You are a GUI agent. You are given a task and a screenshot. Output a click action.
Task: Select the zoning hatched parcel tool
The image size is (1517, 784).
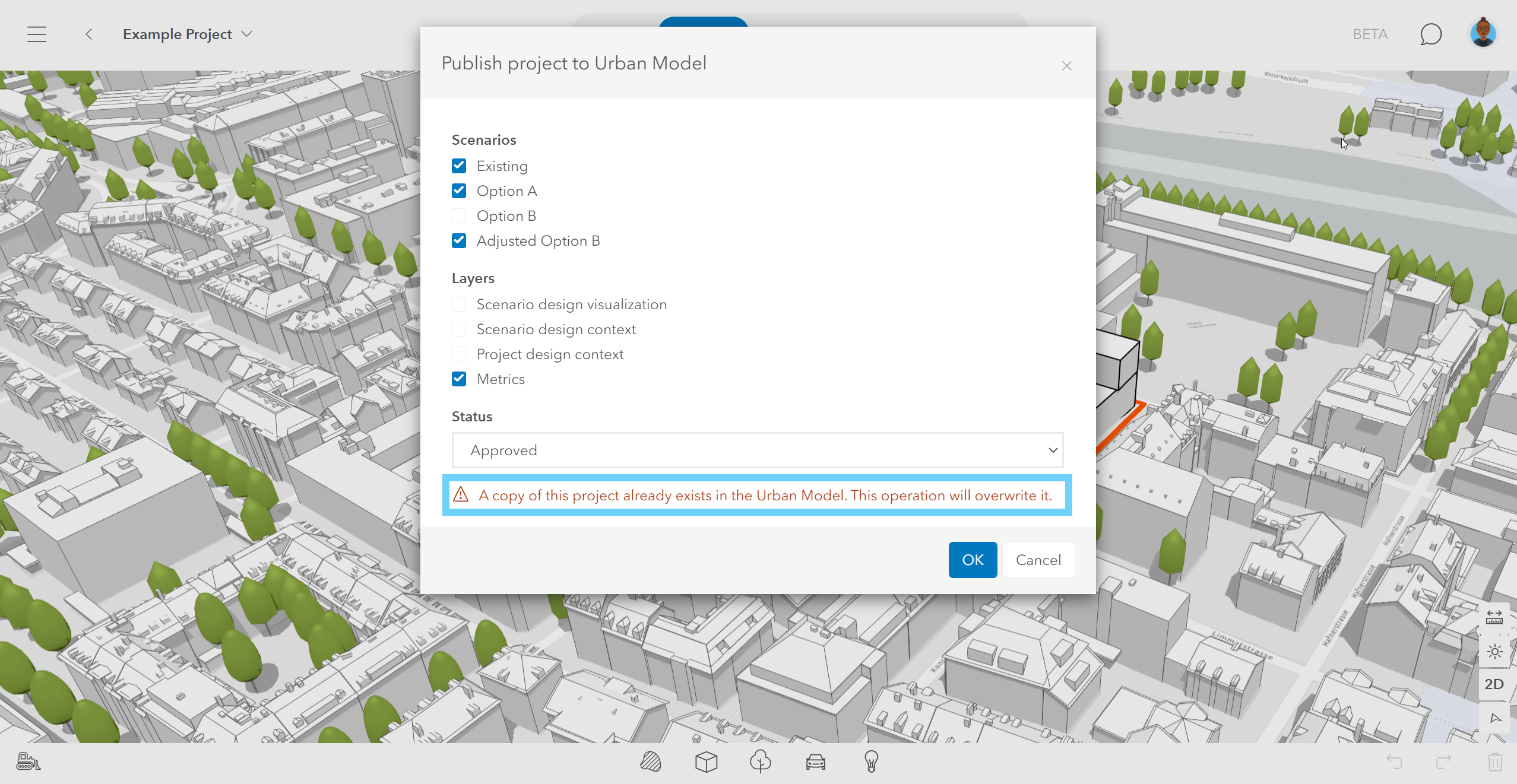pos(651,761)
